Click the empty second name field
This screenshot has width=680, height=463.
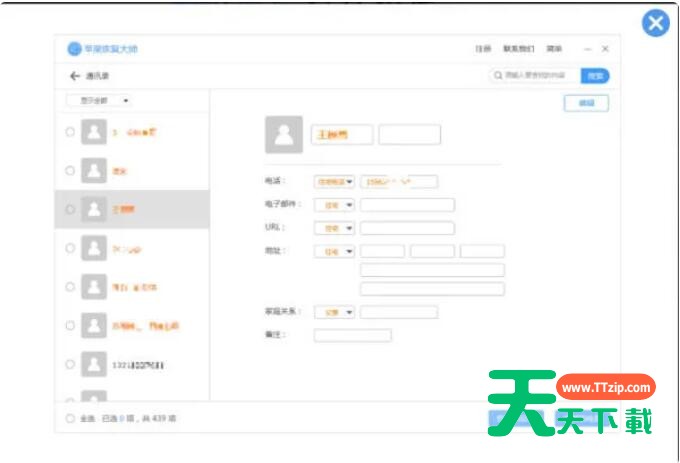pos(409,134)
